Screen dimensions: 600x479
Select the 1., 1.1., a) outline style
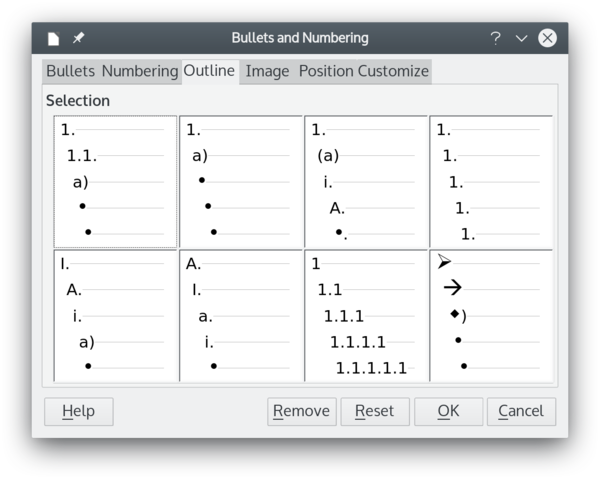[x=115, y=182]
